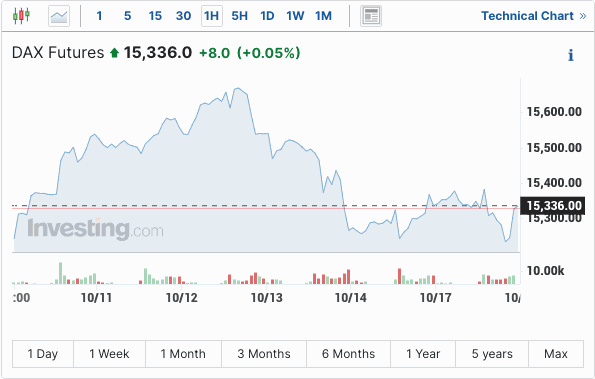595x379 pixels.
Task: Click the 10/11 date label
Action: pos(96,298)
